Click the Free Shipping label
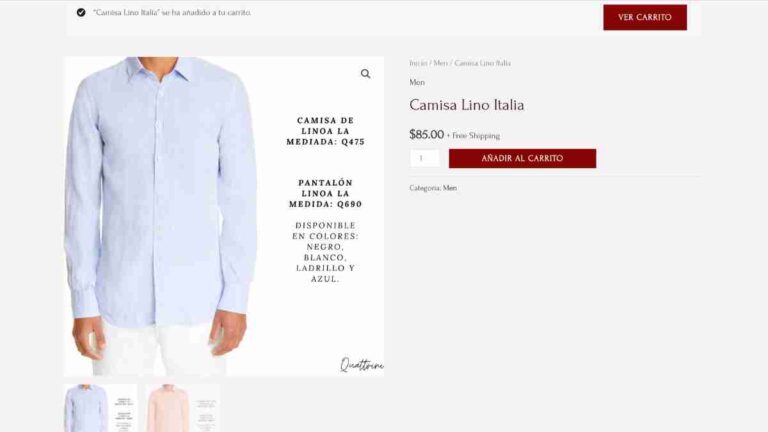The height and width of the screenshot is (432, 768). 473,136
